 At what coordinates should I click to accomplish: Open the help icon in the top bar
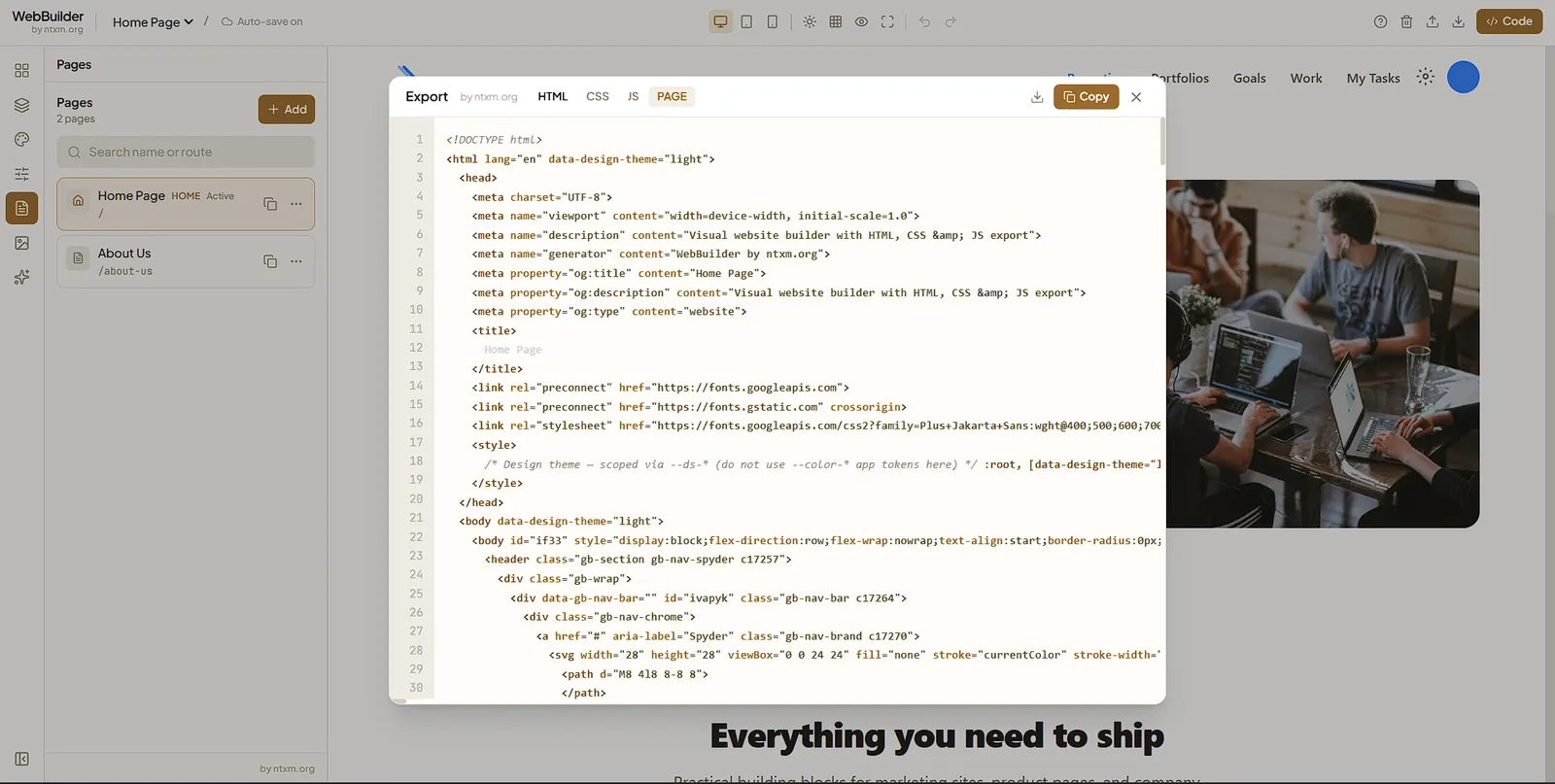coord(1380,21)
